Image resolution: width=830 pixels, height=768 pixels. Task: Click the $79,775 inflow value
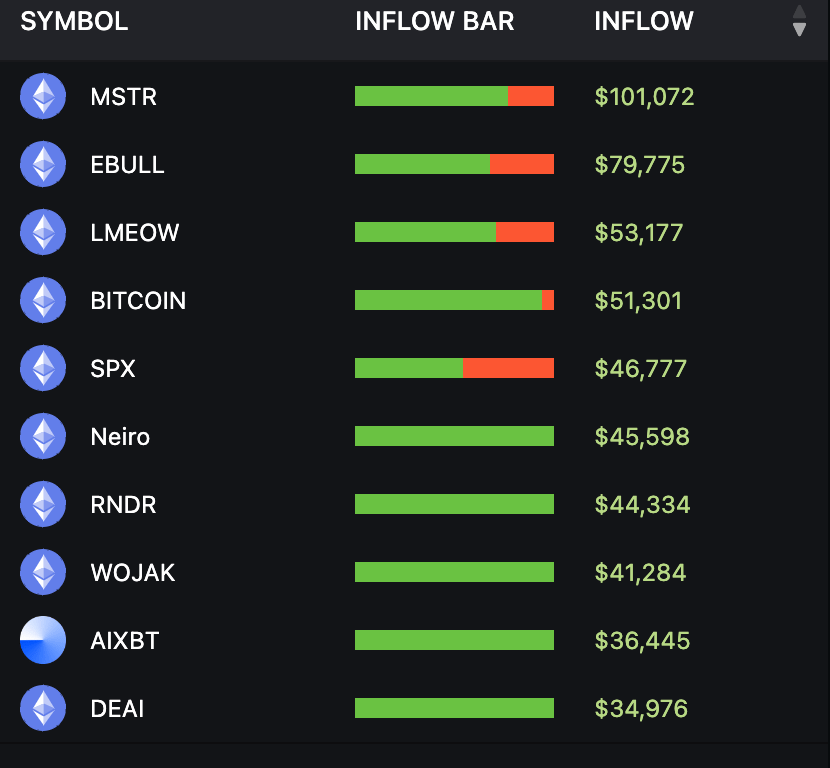point(639,165)
